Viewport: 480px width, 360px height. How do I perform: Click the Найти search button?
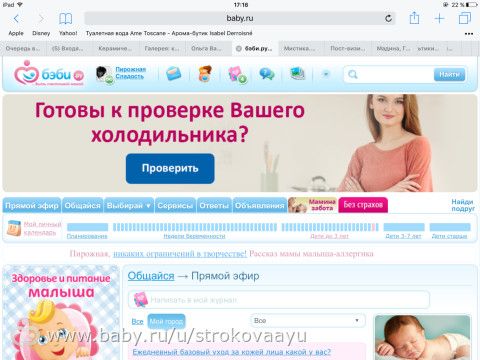coord(449,74)
